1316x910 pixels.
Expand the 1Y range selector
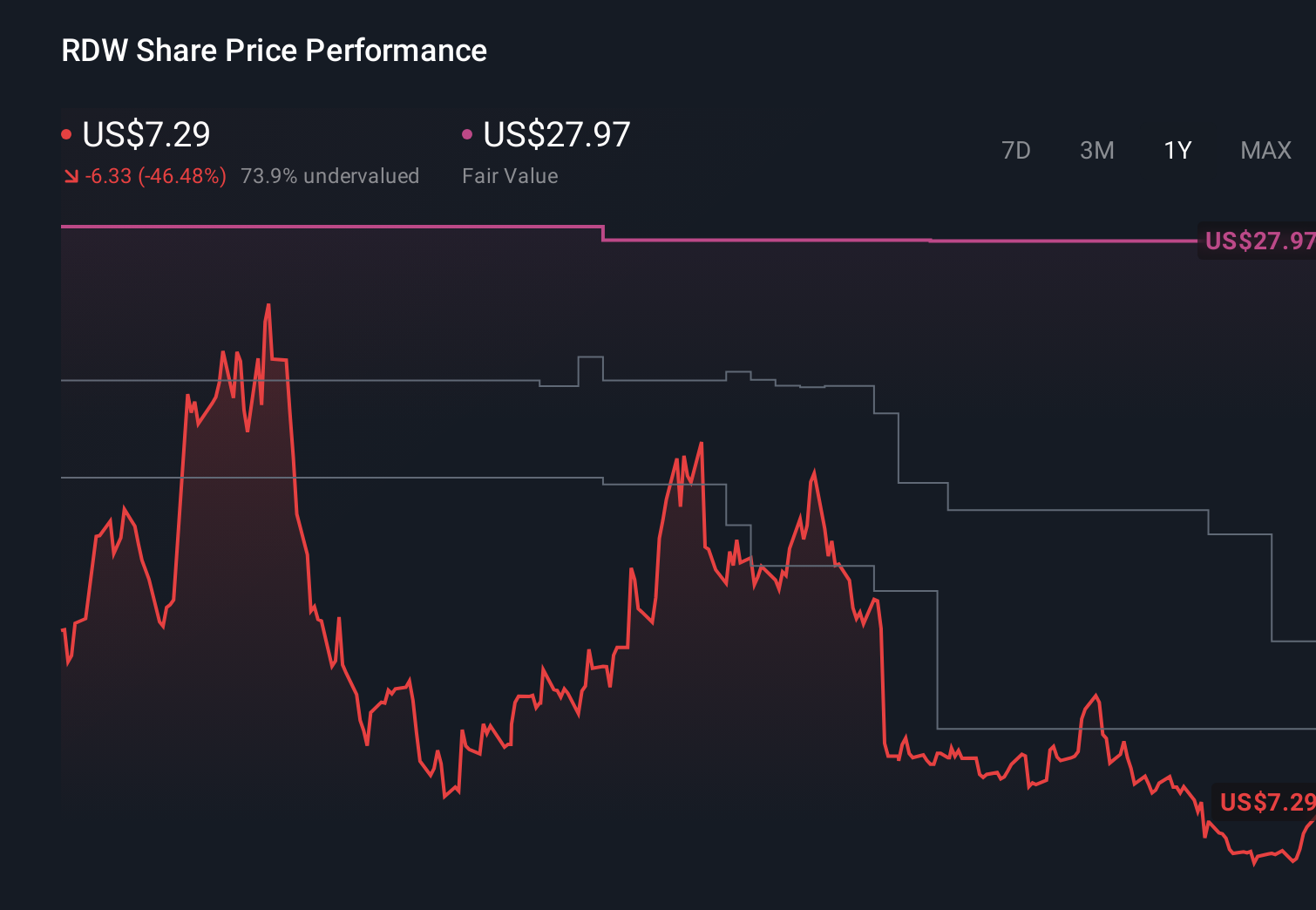click(1177, 150)
